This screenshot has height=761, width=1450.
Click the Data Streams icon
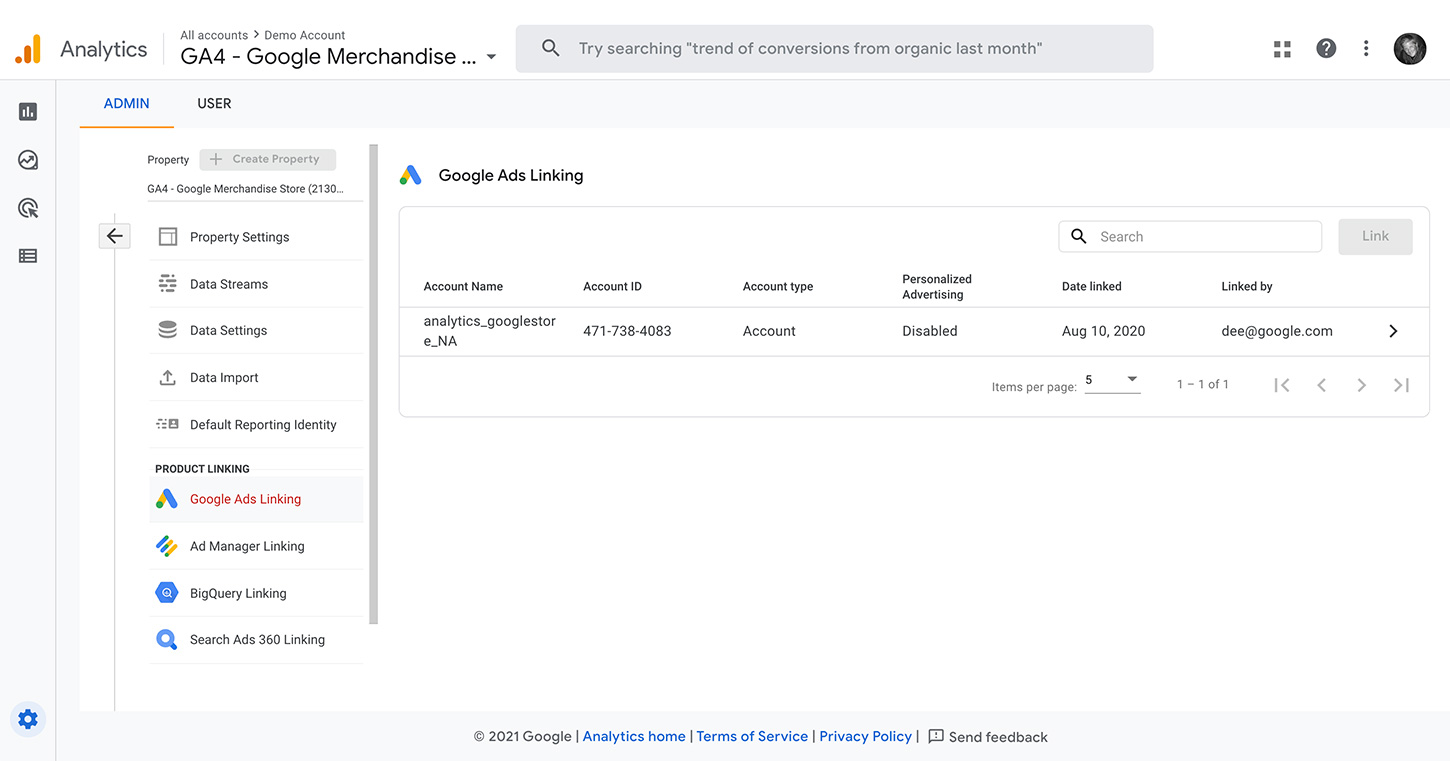tap(168, 284)
